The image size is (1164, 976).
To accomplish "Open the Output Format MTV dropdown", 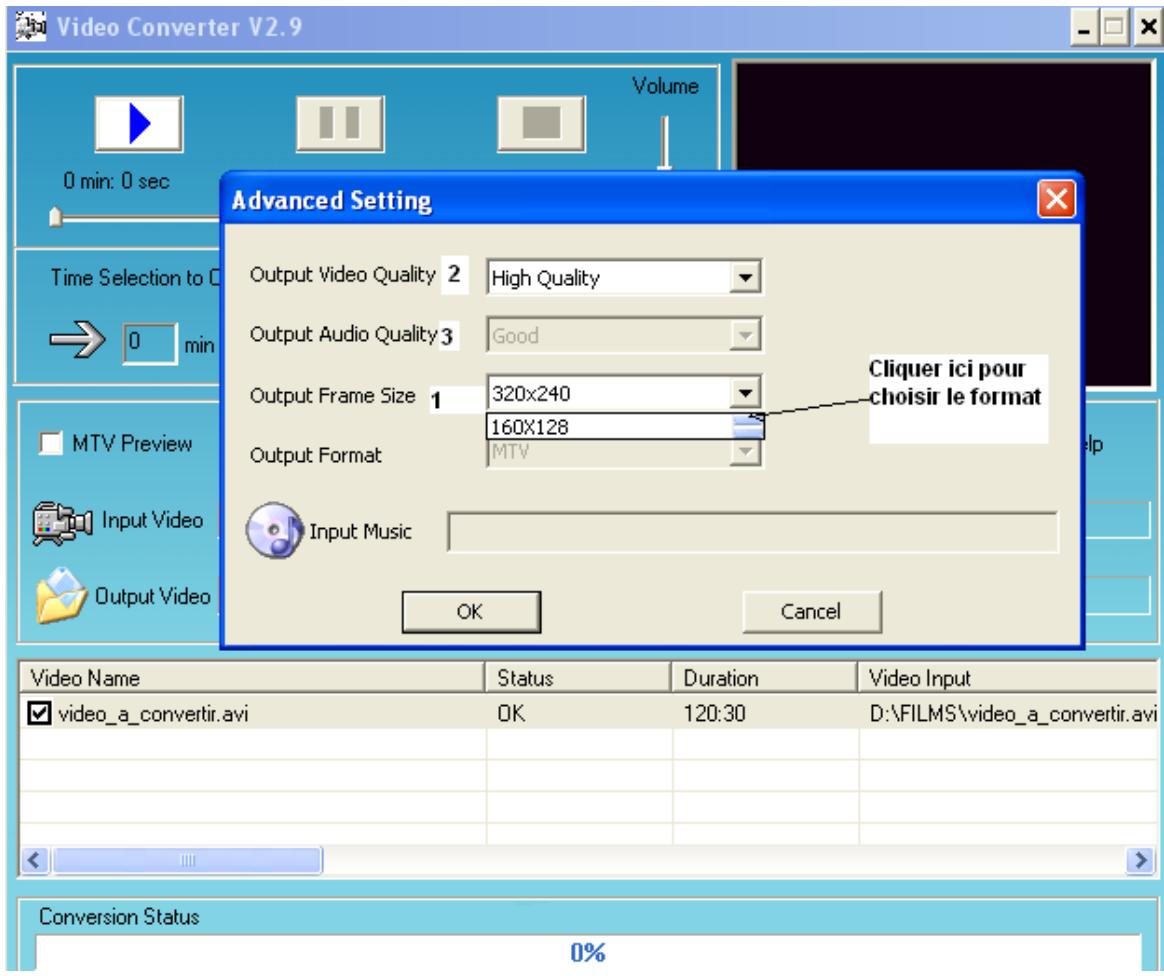I will 745,452.
